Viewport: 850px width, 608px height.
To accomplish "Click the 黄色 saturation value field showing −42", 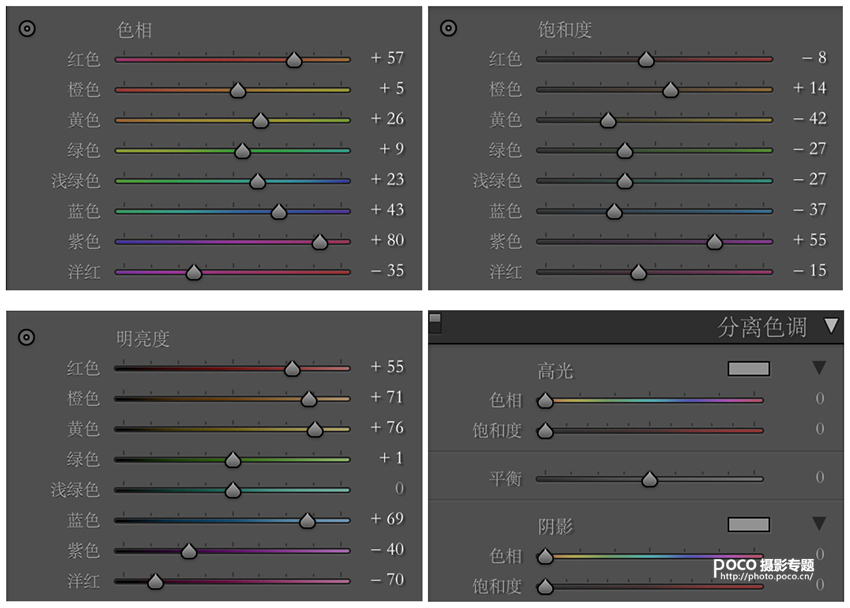I will (809, 119).
